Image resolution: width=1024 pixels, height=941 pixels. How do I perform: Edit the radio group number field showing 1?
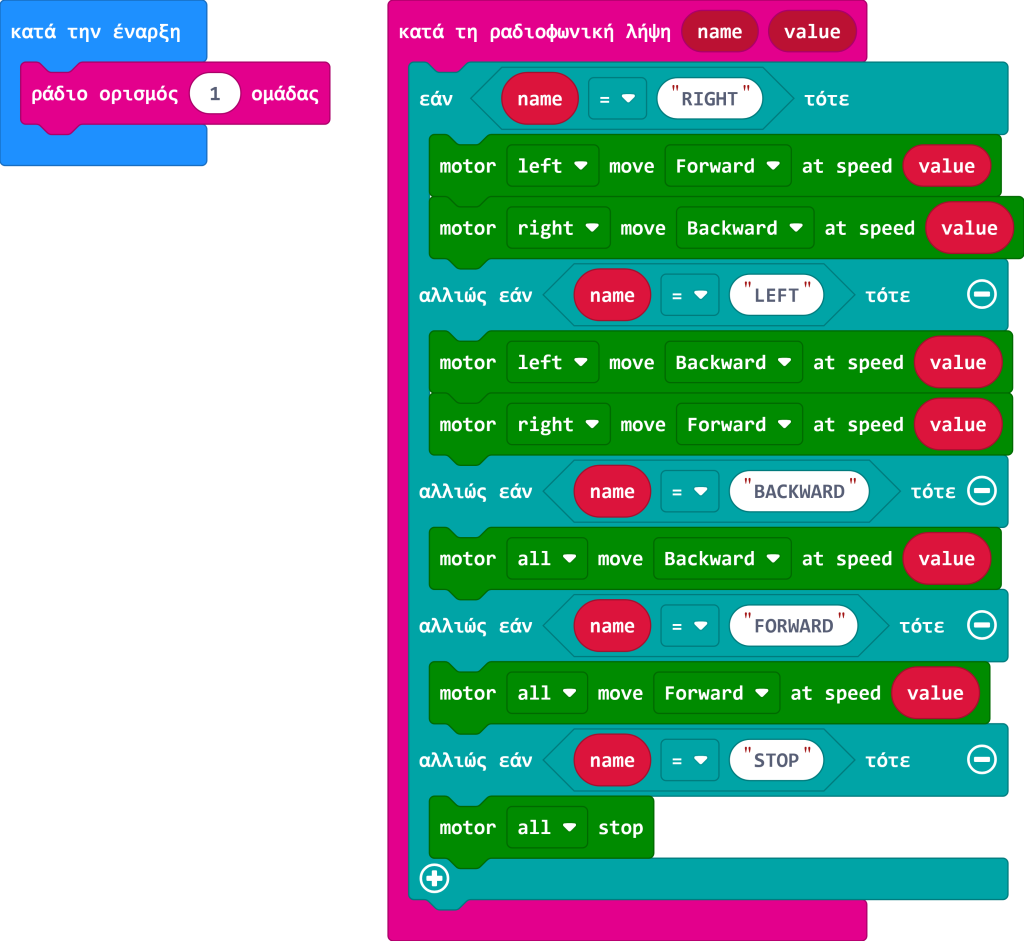tap(215, 94)
